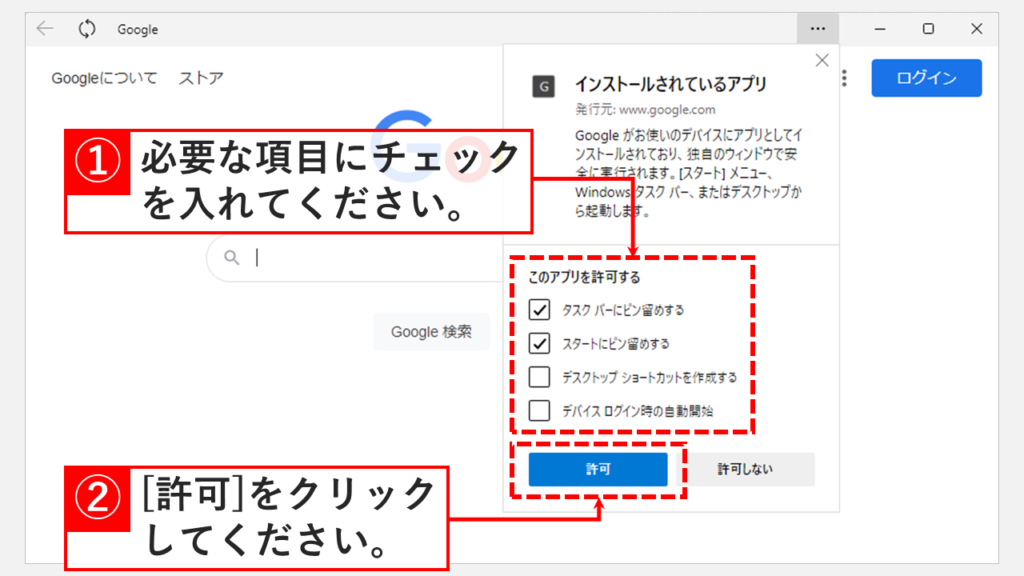Enable デスクトップ ショートカットを作成する checkbox
The width and height of the screenshot is (1024, 576).
pyautogui.click(x=540, y=377)
